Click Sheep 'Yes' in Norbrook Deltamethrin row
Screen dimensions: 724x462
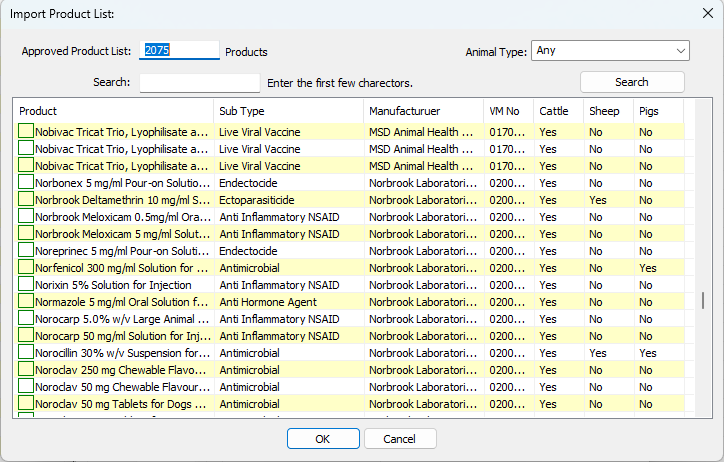[597, 200]
